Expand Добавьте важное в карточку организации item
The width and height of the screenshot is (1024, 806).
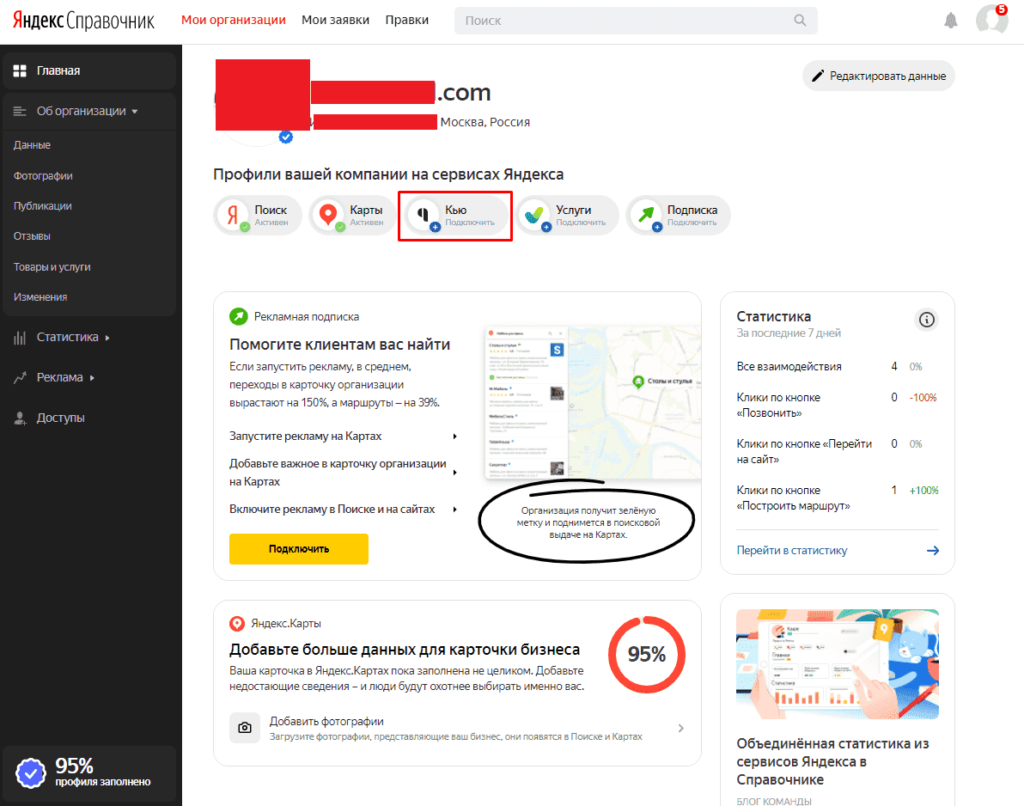455,472
